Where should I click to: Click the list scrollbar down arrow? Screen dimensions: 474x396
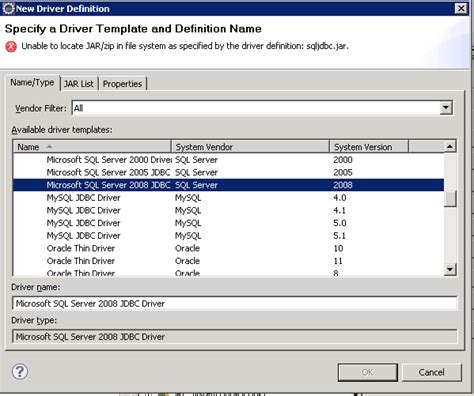click(450, 269)
